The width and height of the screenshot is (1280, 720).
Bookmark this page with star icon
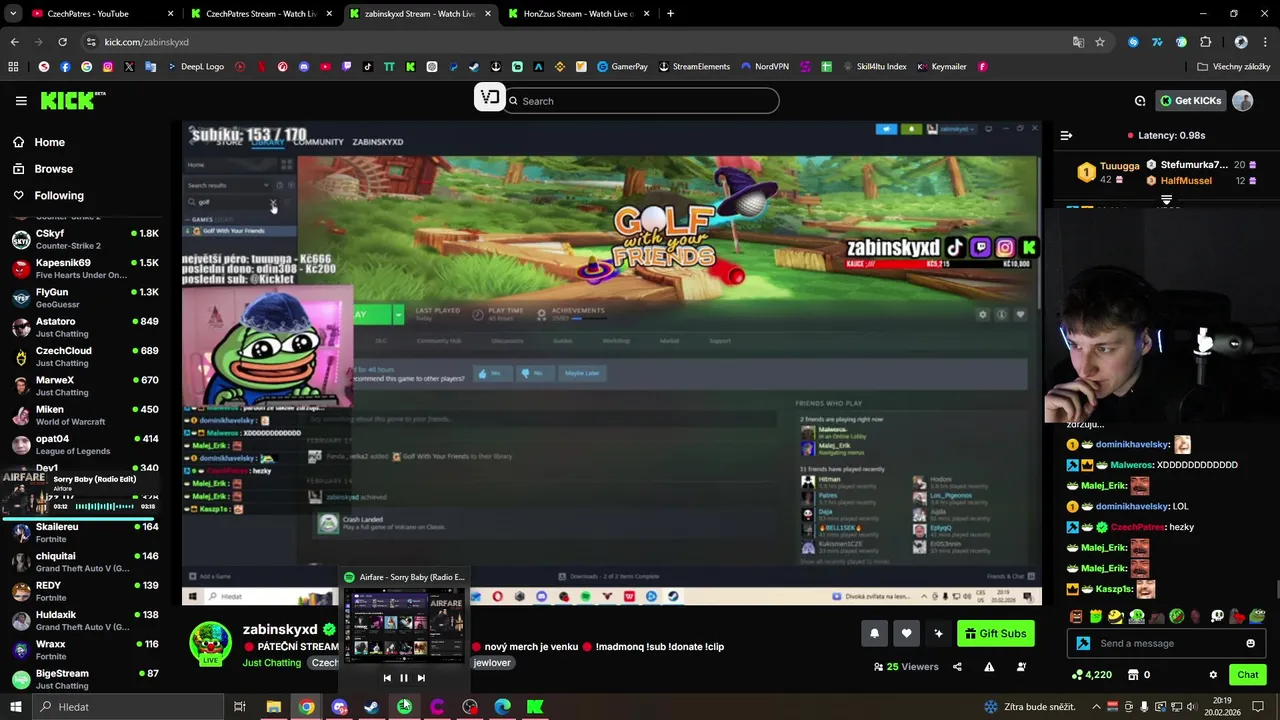pyautogui.click(x=1100, y=42)
